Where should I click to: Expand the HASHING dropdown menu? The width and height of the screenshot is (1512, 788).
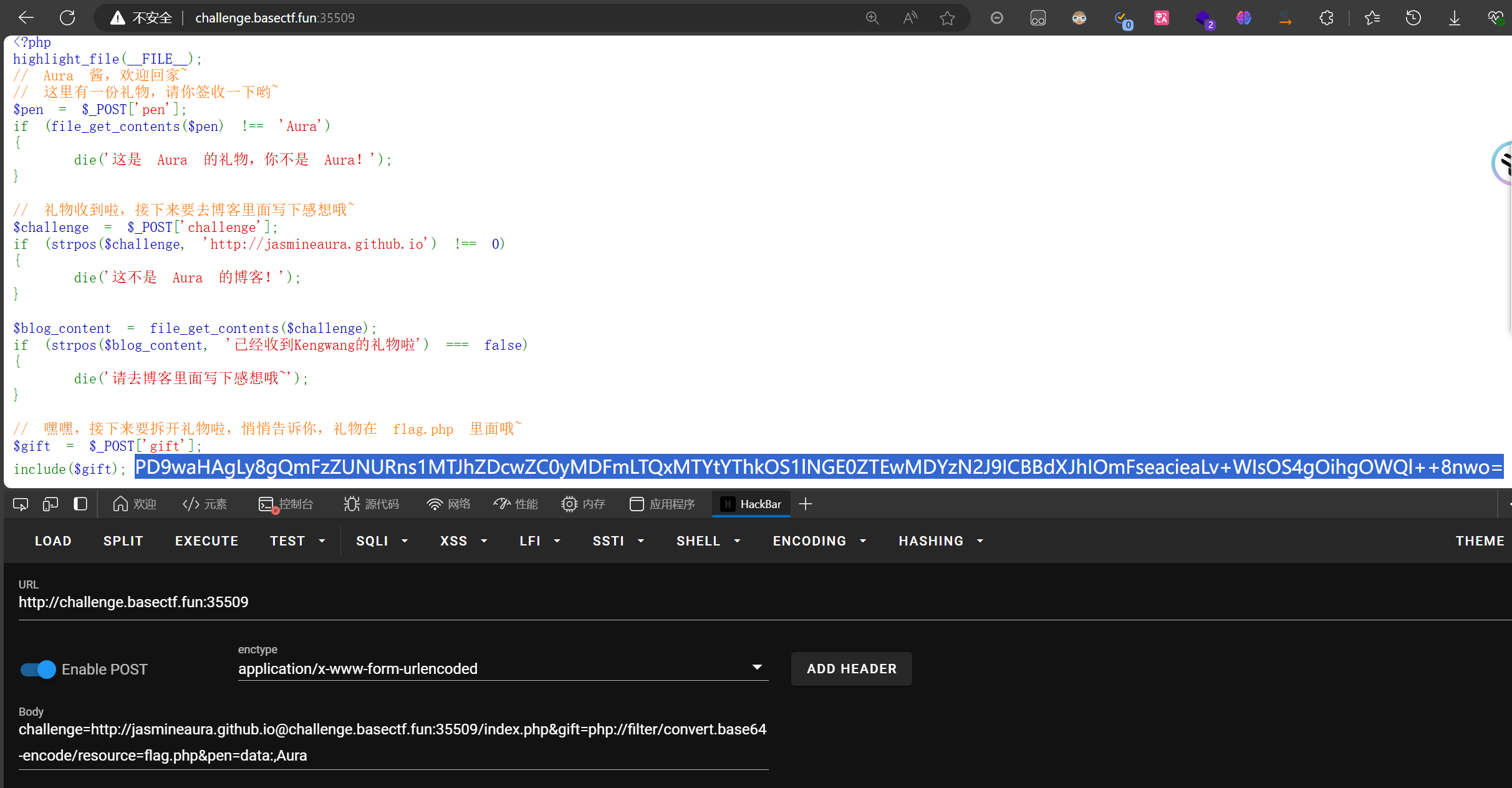tap(941, 541)
